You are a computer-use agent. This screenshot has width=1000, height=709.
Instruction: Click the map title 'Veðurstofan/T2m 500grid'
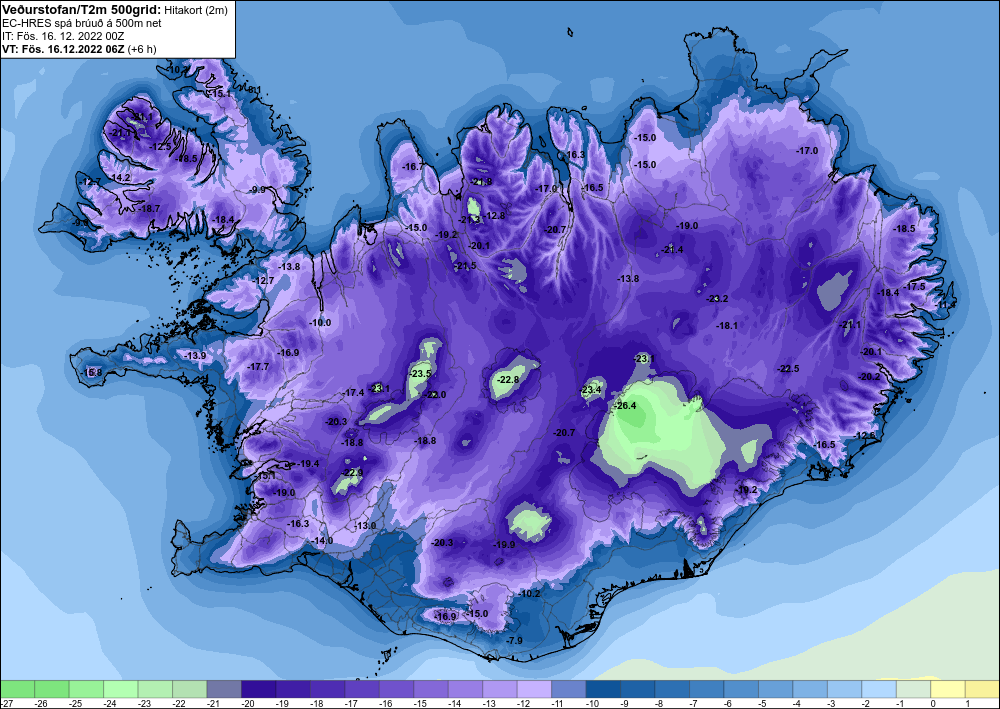click(81, 10)
